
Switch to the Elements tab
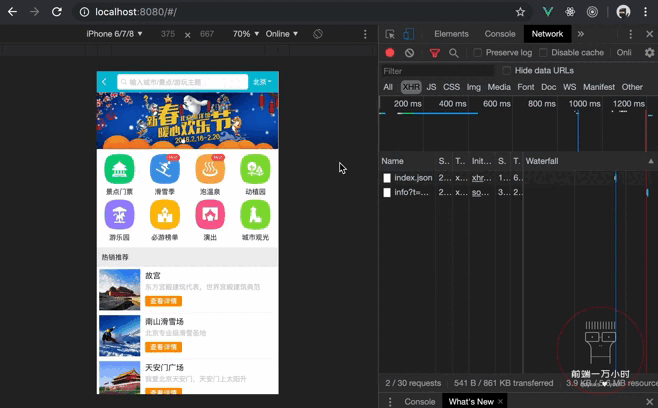(451, 34)
